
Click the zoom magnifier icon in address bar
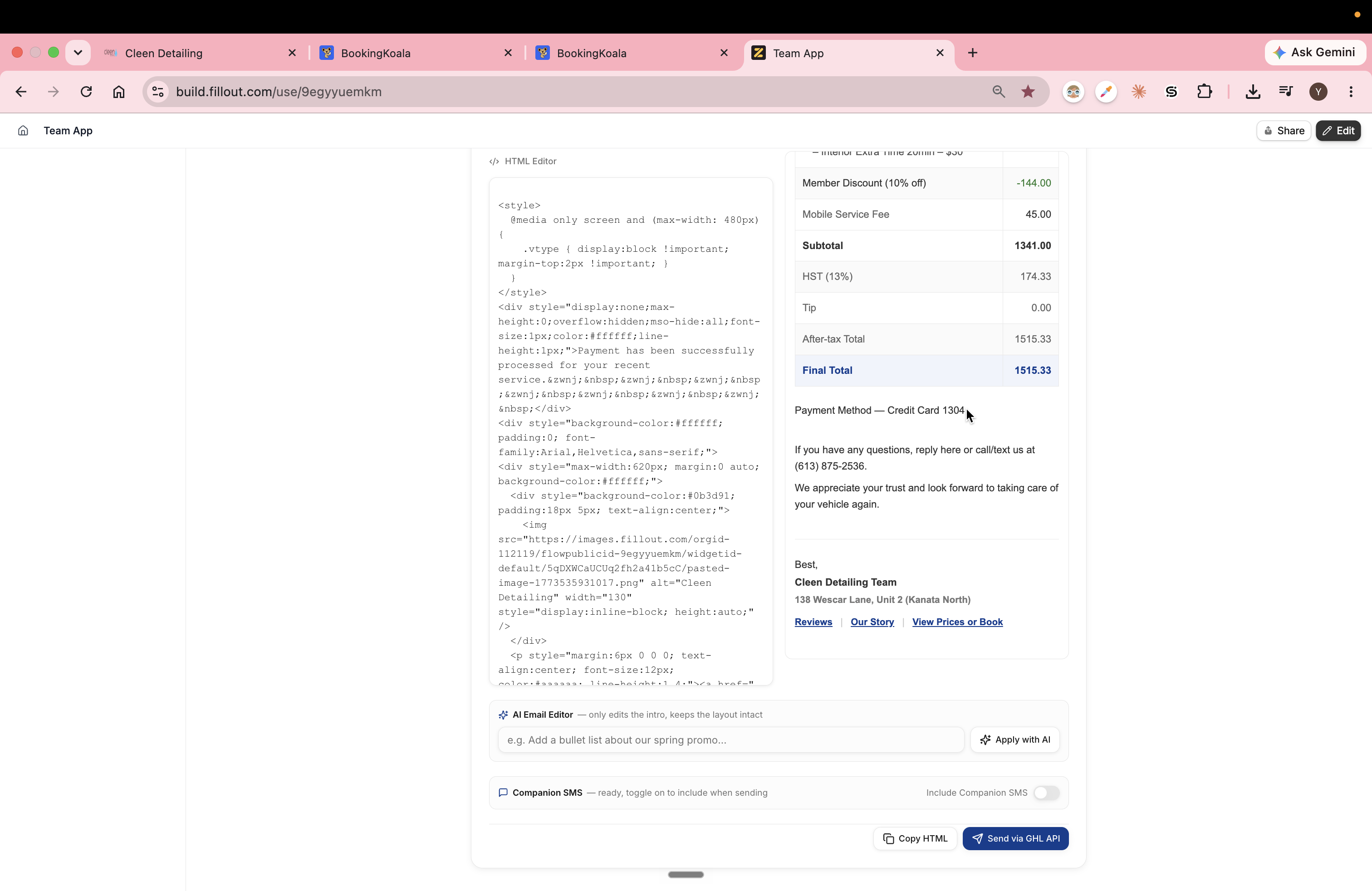(999, 92)
